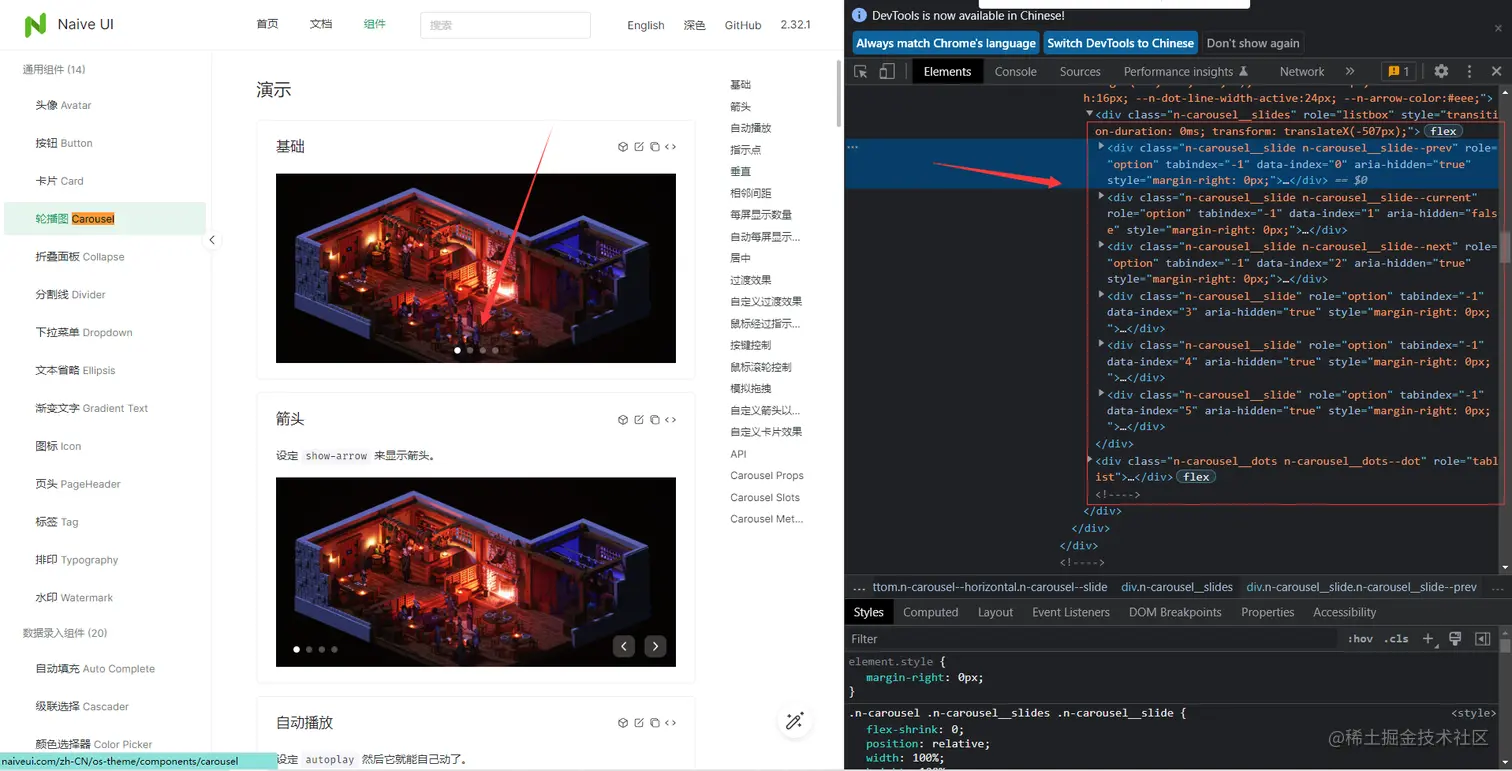
Task: Click Switch DevTools to Chinese button
Action: (x=1120, y=43)
